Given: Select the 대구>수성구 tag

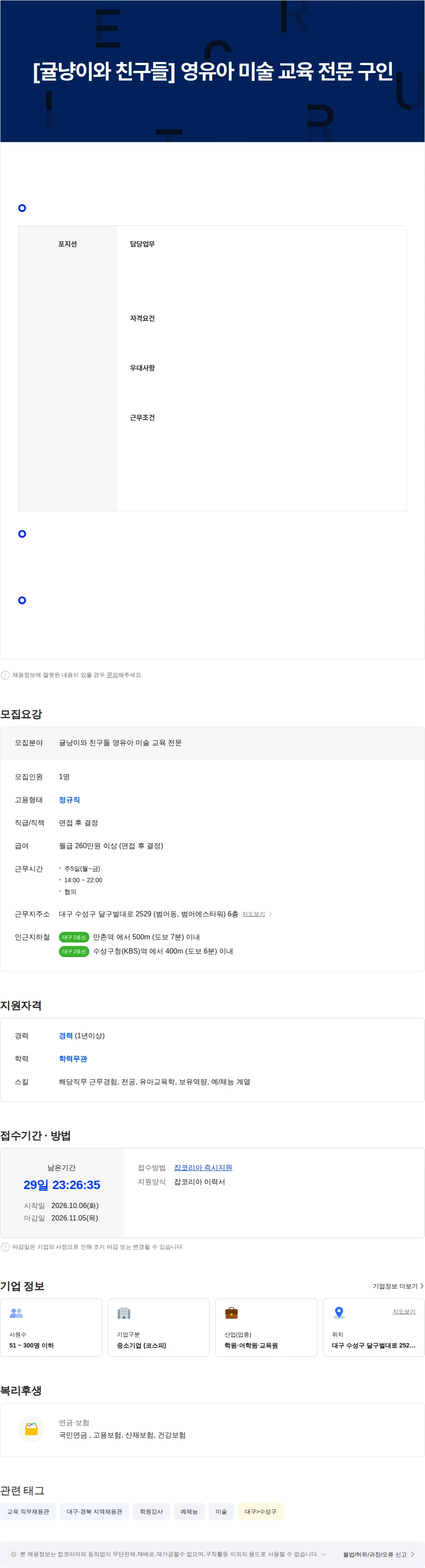Looking at the screenshot, I should [x=261, y=1511].
